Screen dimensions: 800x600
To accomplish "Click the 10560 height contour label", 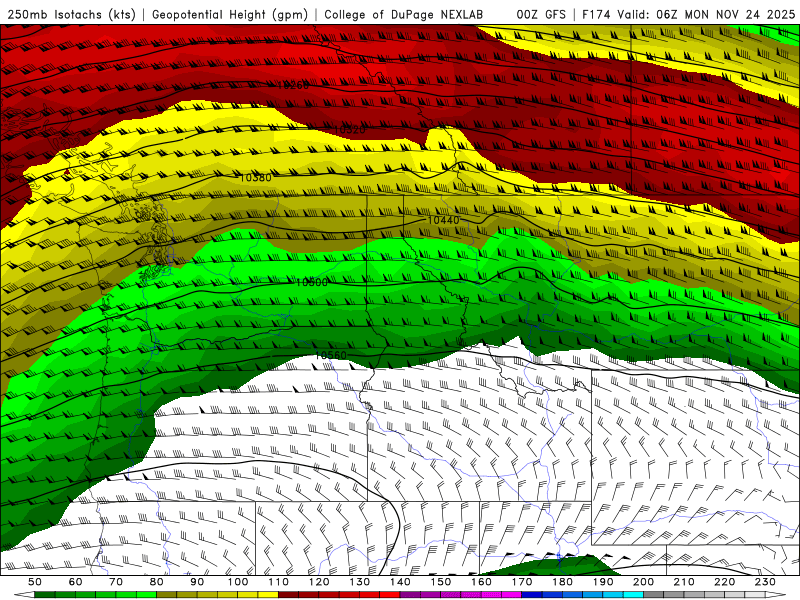I will click(x=331, y=355).
